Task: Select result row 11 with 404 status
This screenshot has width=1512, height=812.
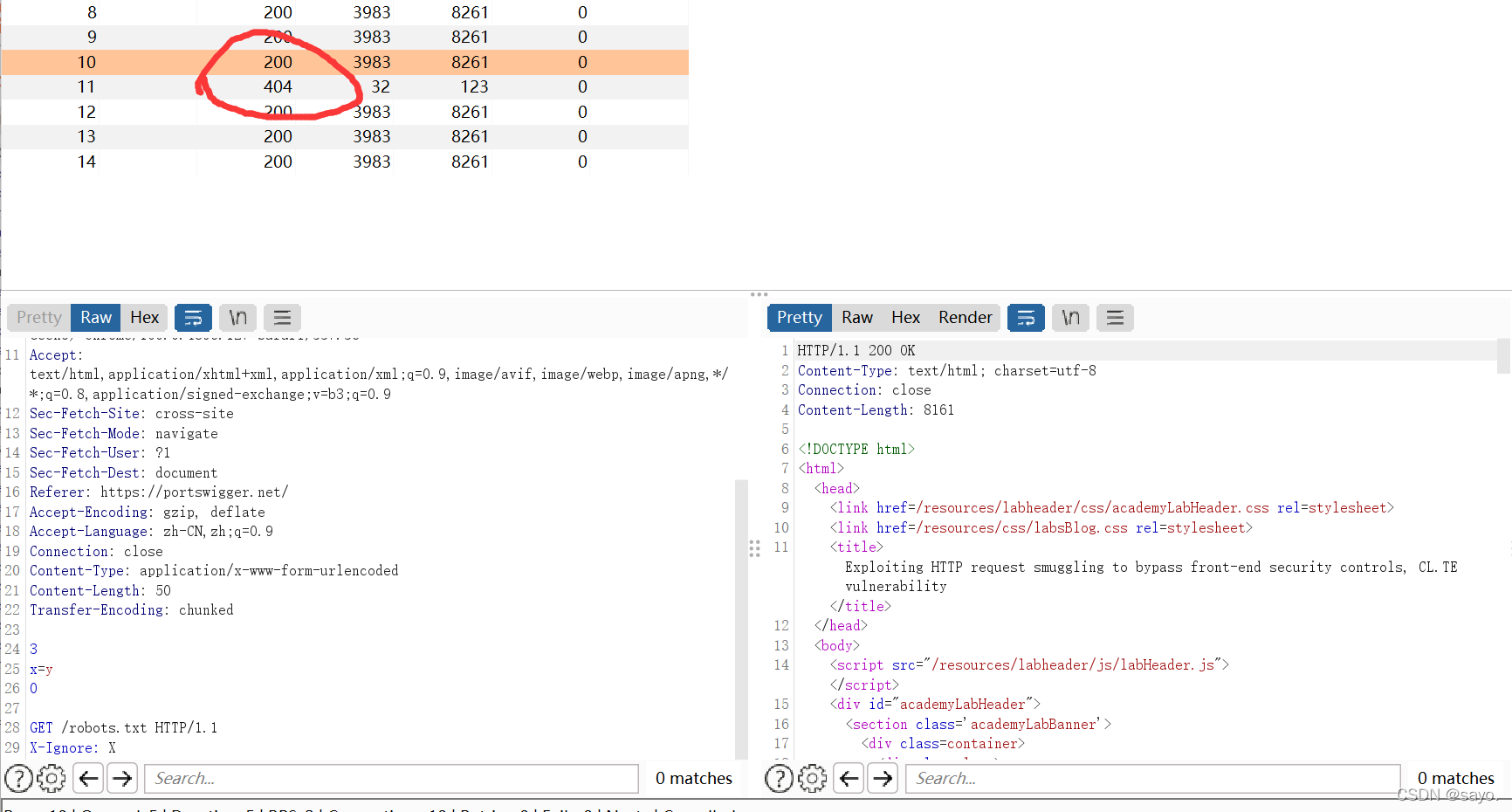Action: point(345,86)
